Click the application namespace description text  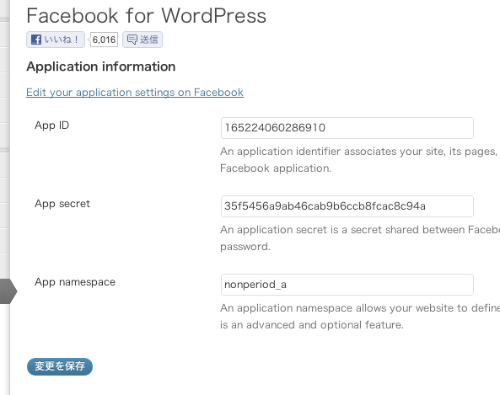click(360, 316)
